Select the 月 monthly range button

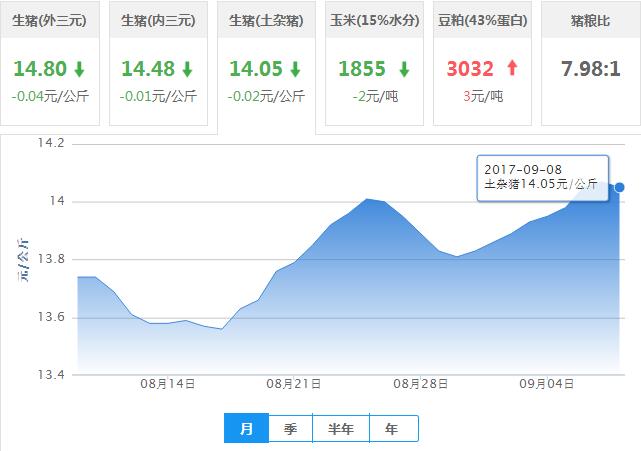click(246, 429)
